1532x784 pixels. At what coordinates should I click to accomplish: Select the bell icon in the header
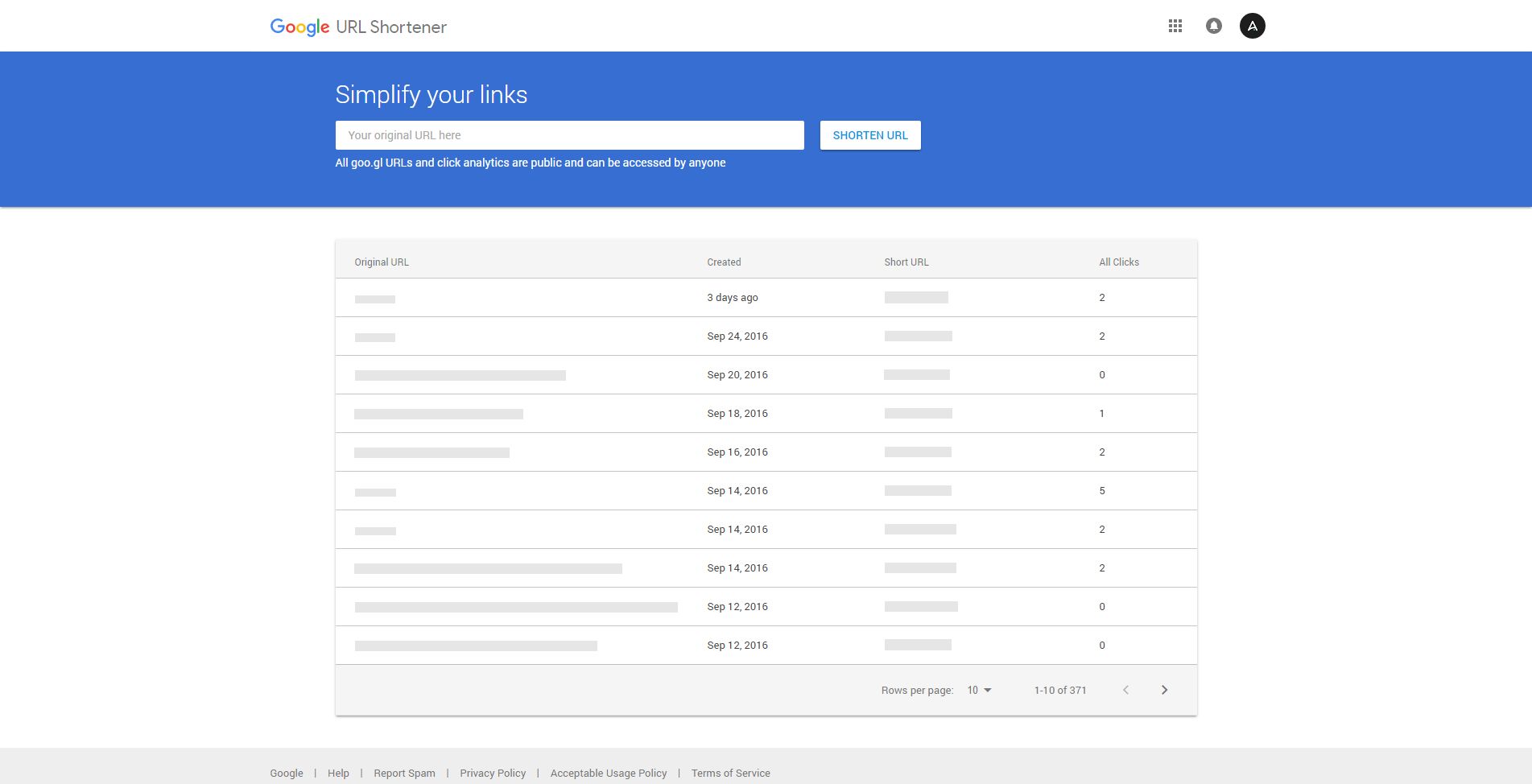1213,25
